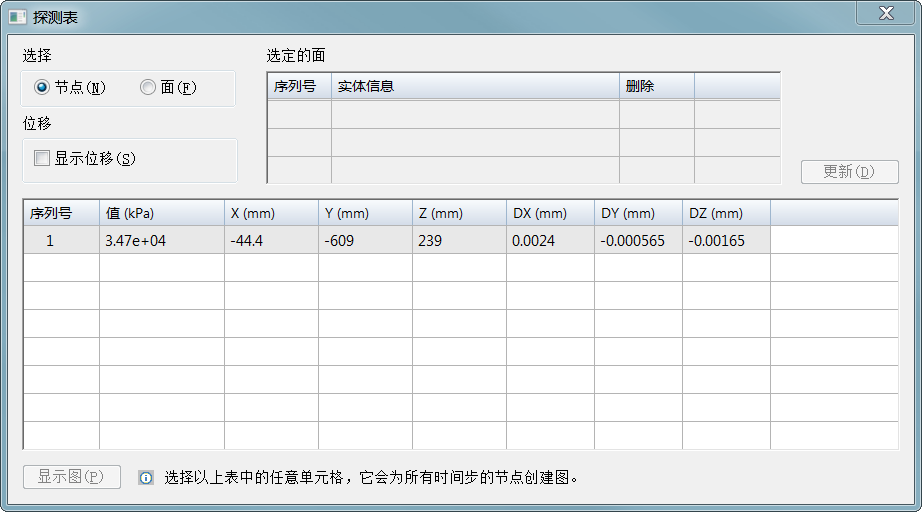Click the DX cell showing 0.0024

pos(550,241)
